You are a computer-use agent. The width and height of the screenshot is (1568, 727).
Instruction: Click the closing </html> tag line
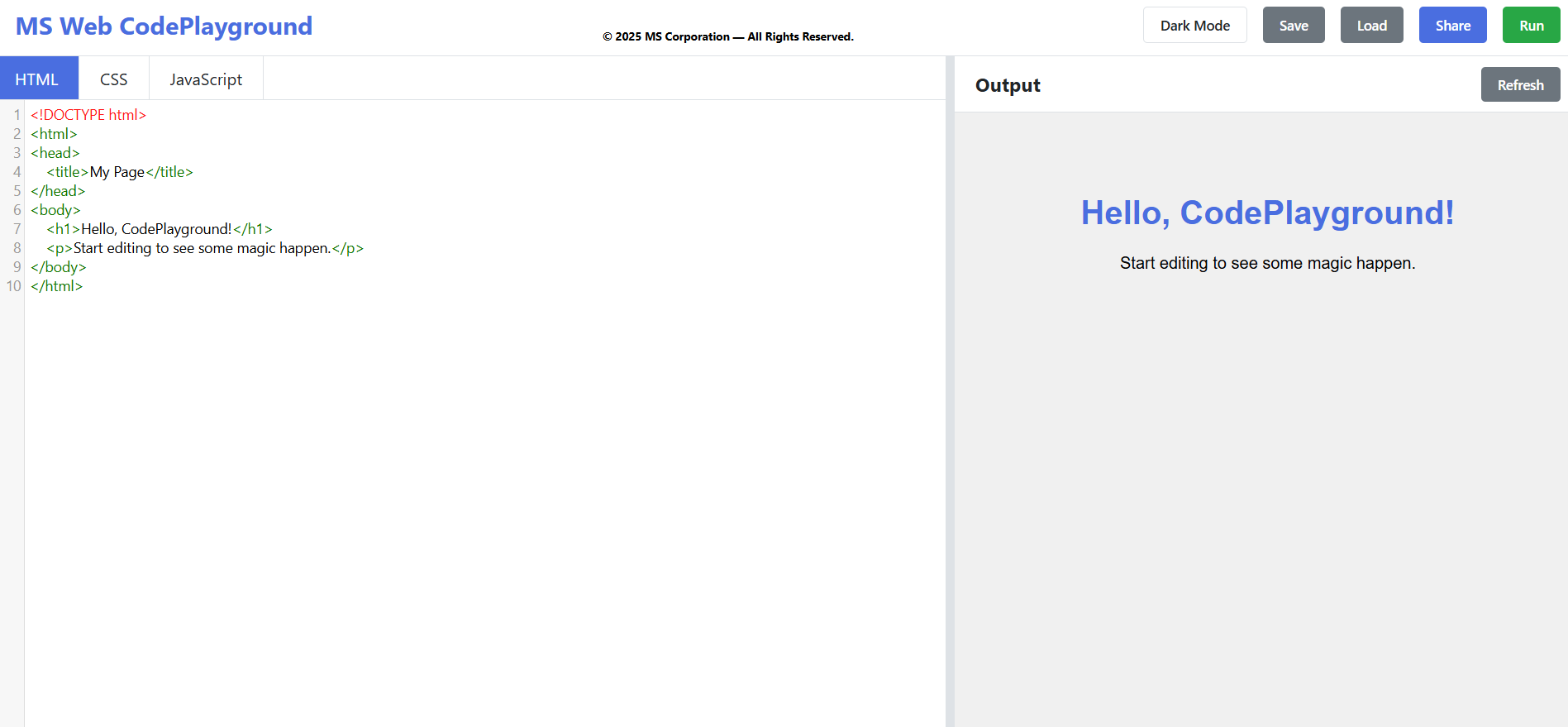pos(57,286)
